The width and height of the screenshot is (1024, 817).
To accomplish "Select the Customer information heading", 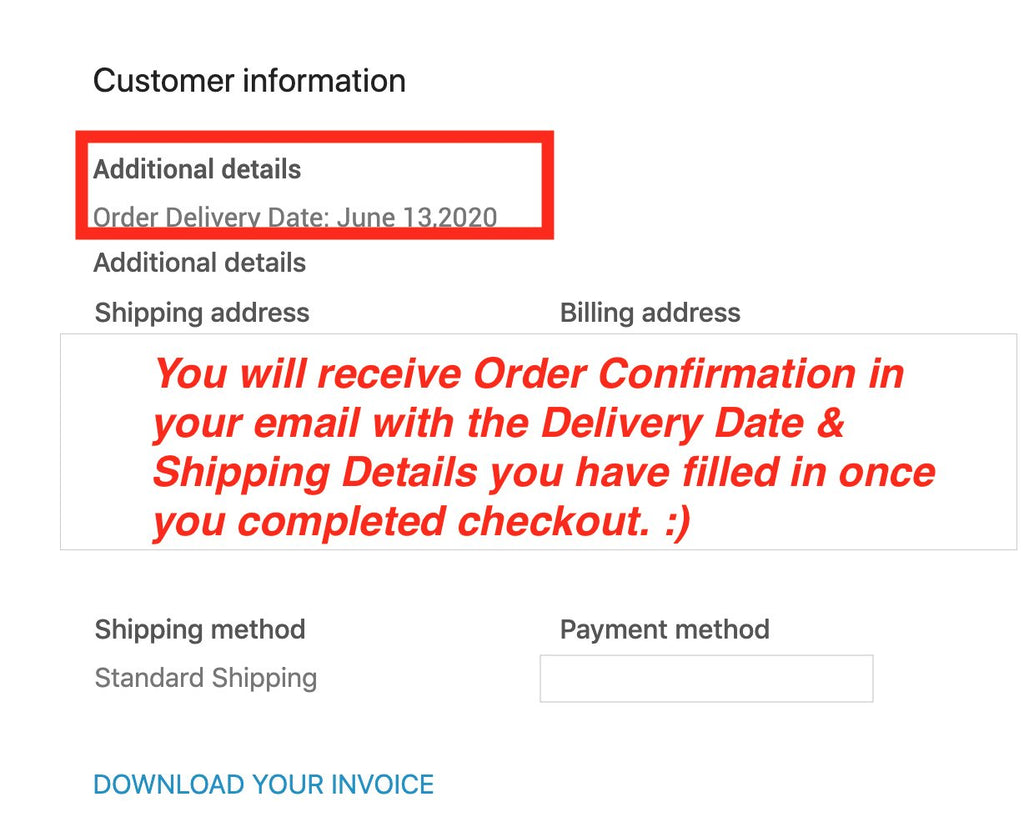I will tap(249, 80).
